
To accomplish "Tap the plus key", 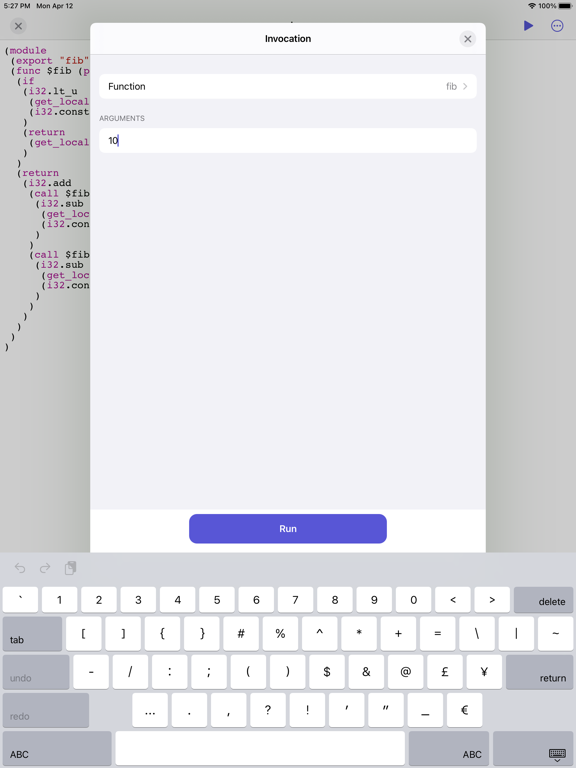I will [x=398, y=633].
